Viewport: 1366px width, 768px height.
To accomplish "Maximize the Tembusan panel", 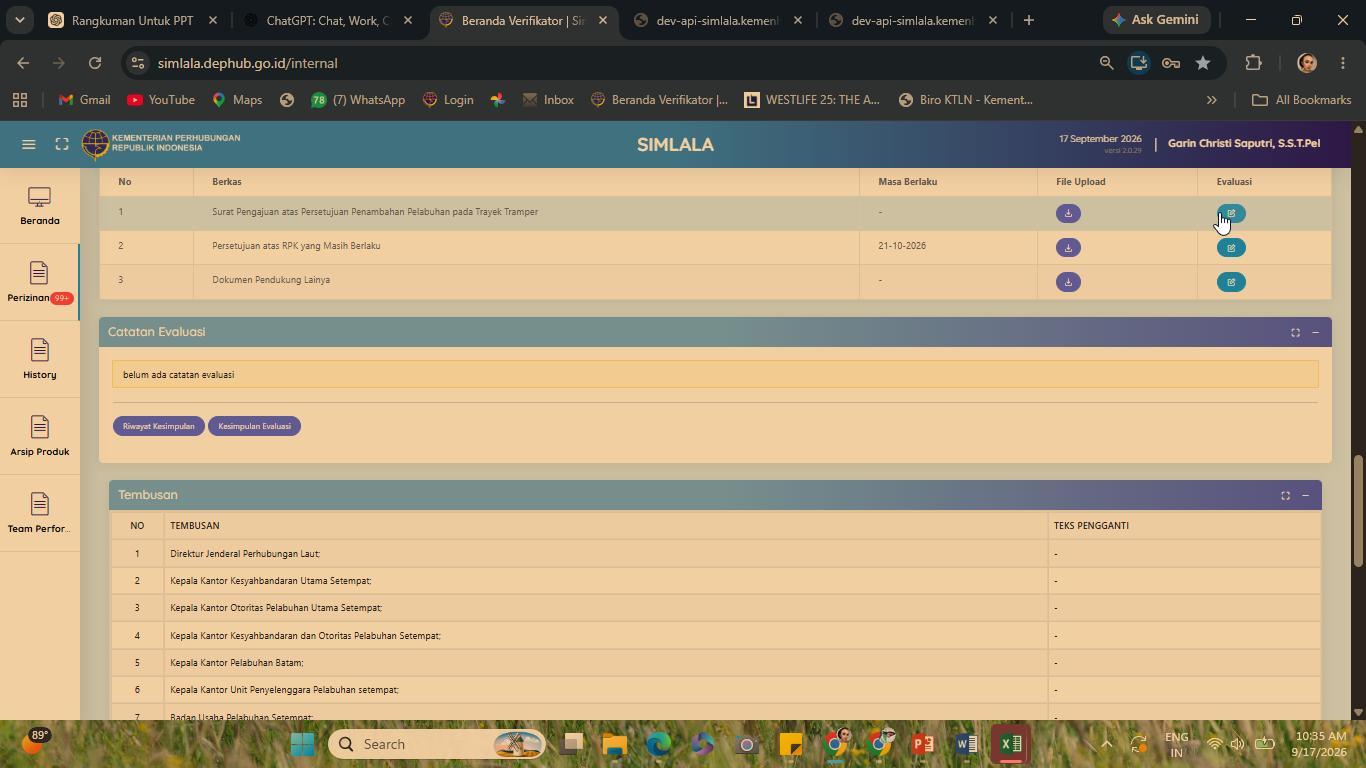I will [x=1285, y=495].
